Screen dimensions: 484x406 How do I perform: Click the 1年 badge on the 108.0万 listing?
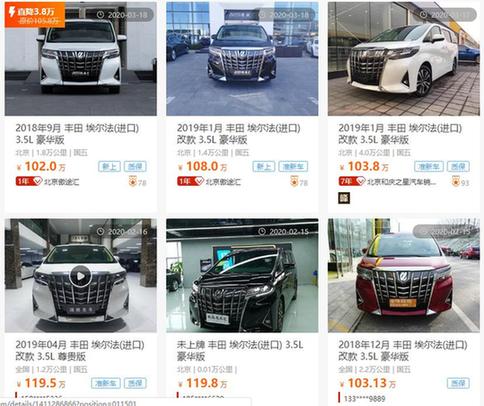point(190,181)
